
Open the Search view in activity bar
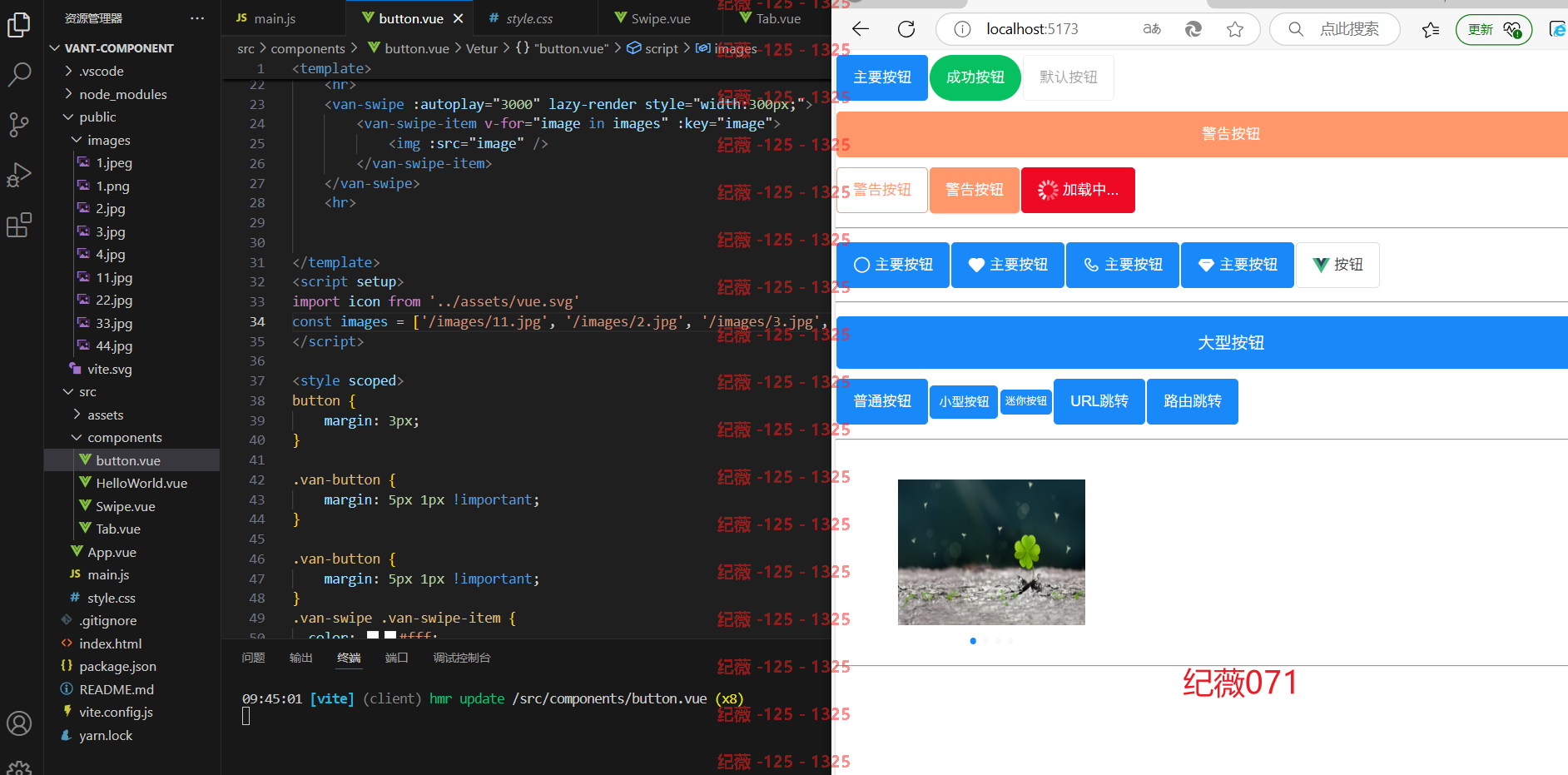[18, 75]
